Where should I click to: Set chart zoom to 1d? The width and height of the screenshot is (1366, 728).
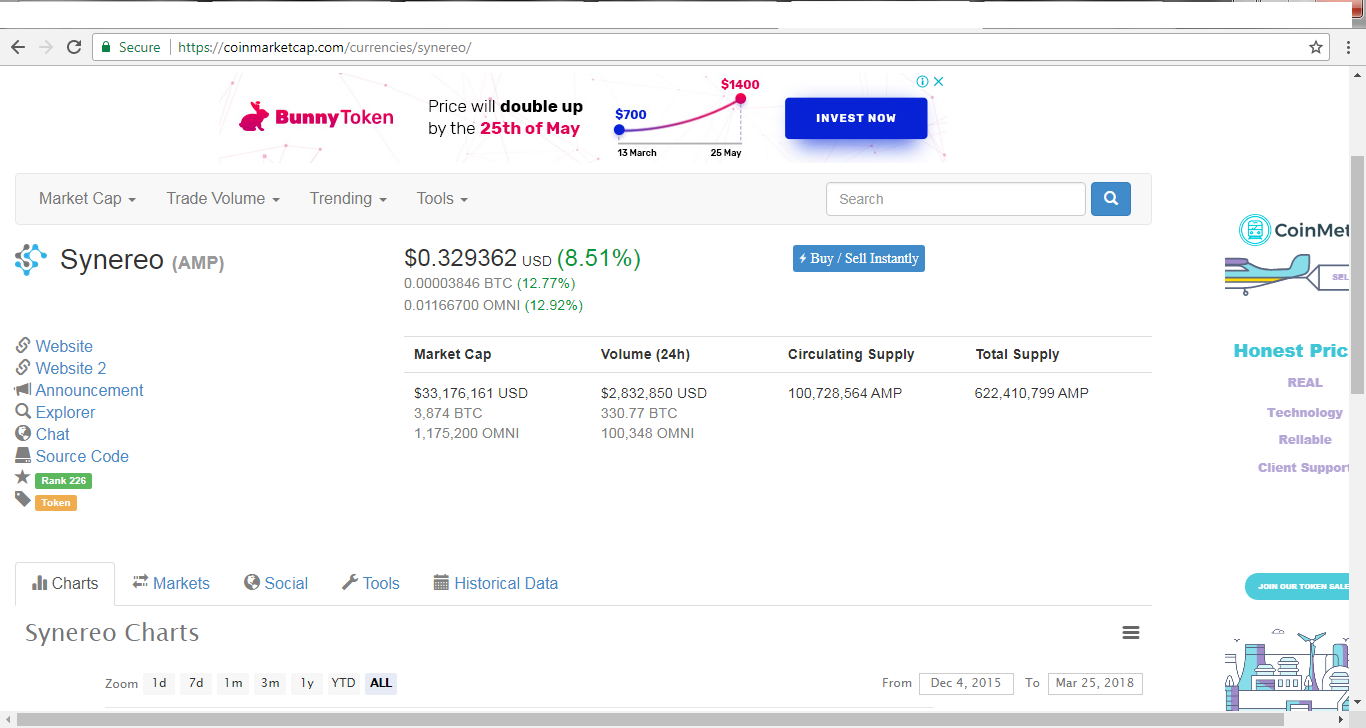(x=158, y=683)
